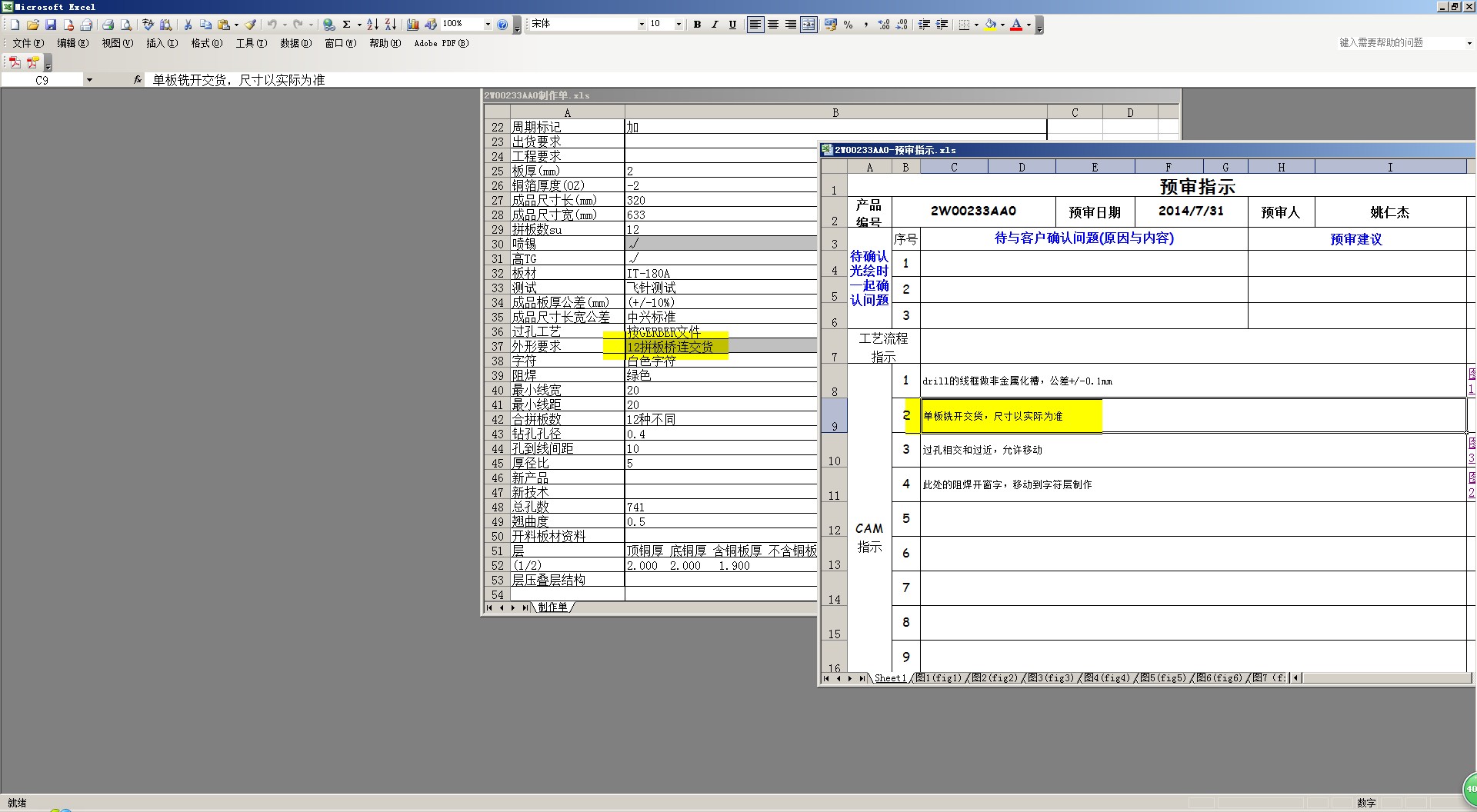Open the Adobe PDF(B) menu

[441, 43]
